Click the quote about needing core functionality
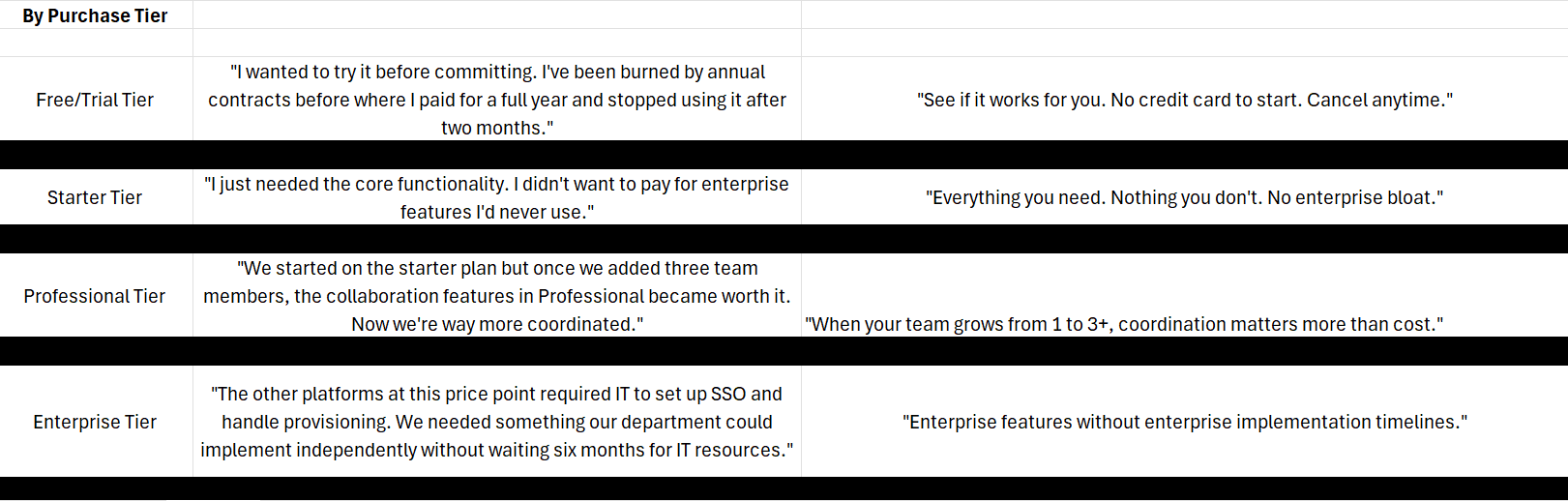The width and height of the screenshot is (1568, 501). click(496, 197)
